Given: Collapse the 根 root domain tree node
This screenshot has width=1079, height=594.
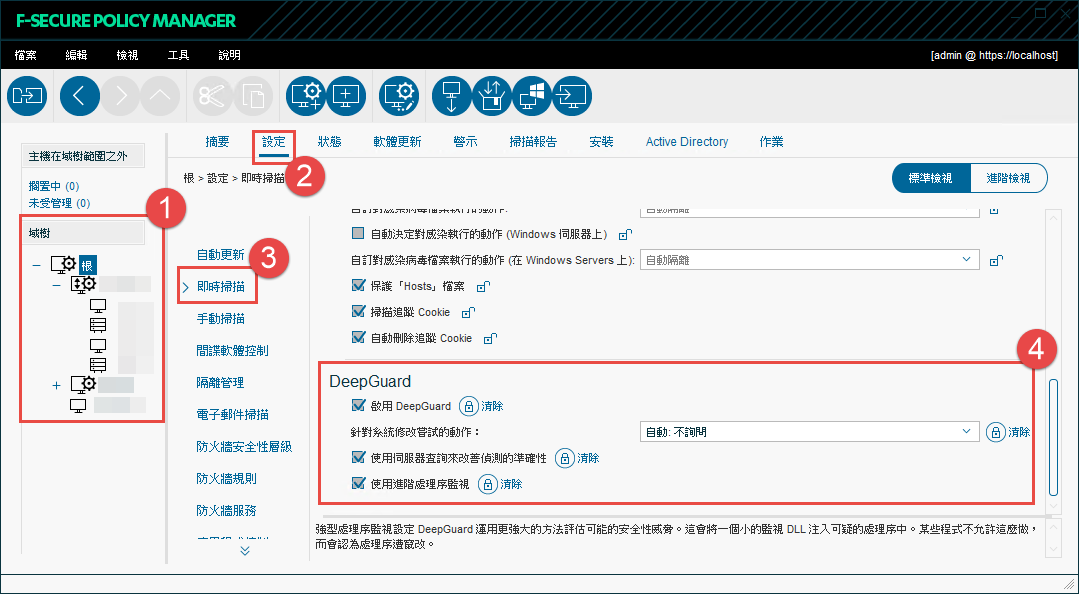Looking at the screenshot, I should pos(36,265).
